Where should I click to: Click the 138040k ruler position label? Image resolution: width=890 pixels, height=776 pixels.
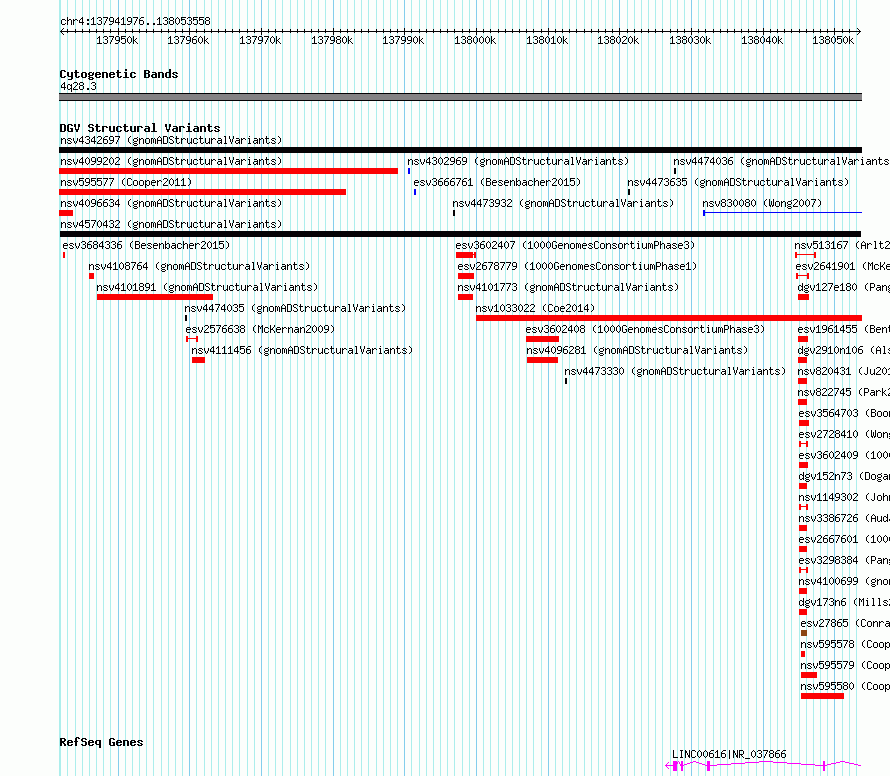[x=762, y=40]
